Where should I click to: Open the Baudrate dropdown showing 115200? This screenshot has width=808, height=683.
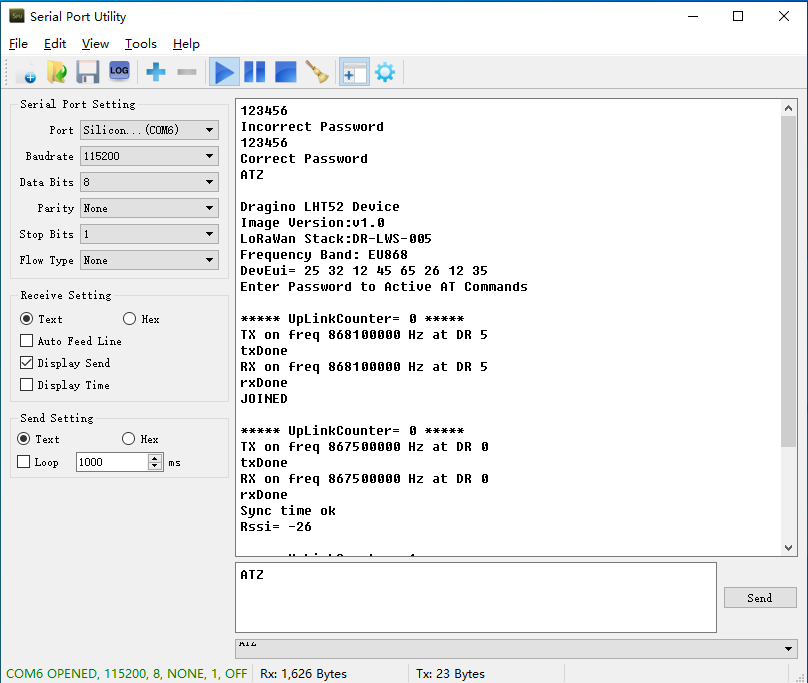click(x=149, y=156)
